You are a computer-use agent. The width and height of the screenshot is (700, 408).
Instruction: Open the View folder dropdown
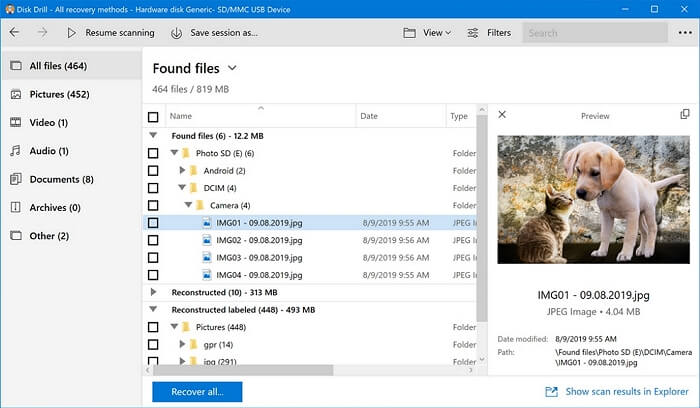click(426, 33)
